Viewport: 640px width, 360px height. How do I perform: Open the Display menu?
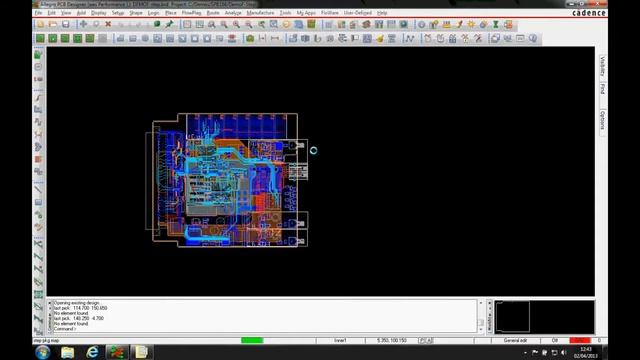[98, 13]
